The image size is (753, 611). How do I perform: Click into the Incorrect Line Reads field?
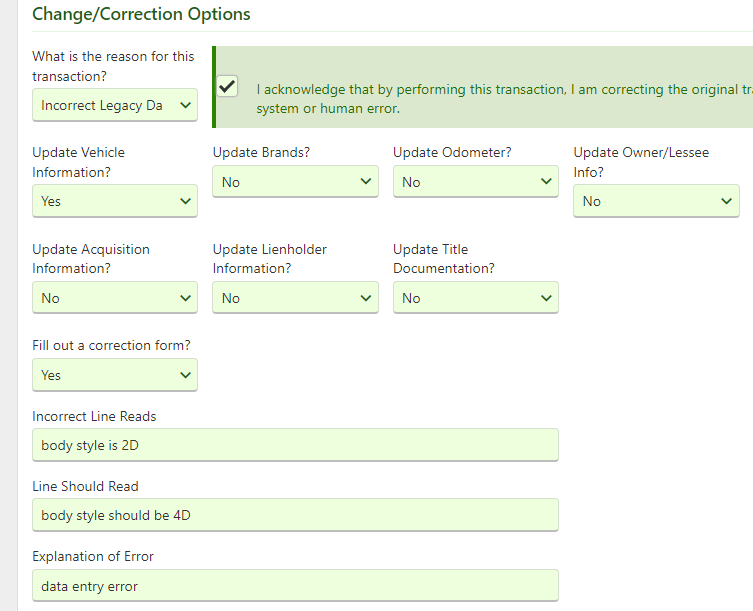295,445
